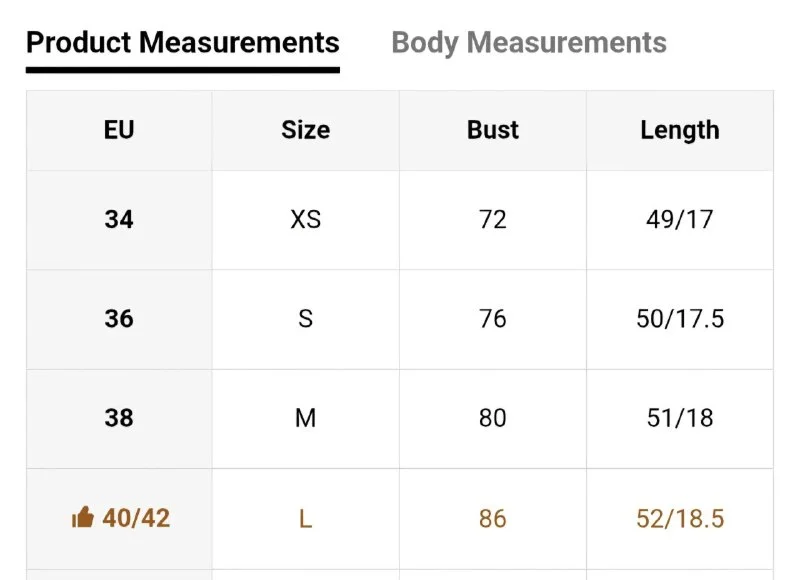Screen dimensions: 800x580
Task: Select the EU 38 row label
Action: tap(119, 418)
